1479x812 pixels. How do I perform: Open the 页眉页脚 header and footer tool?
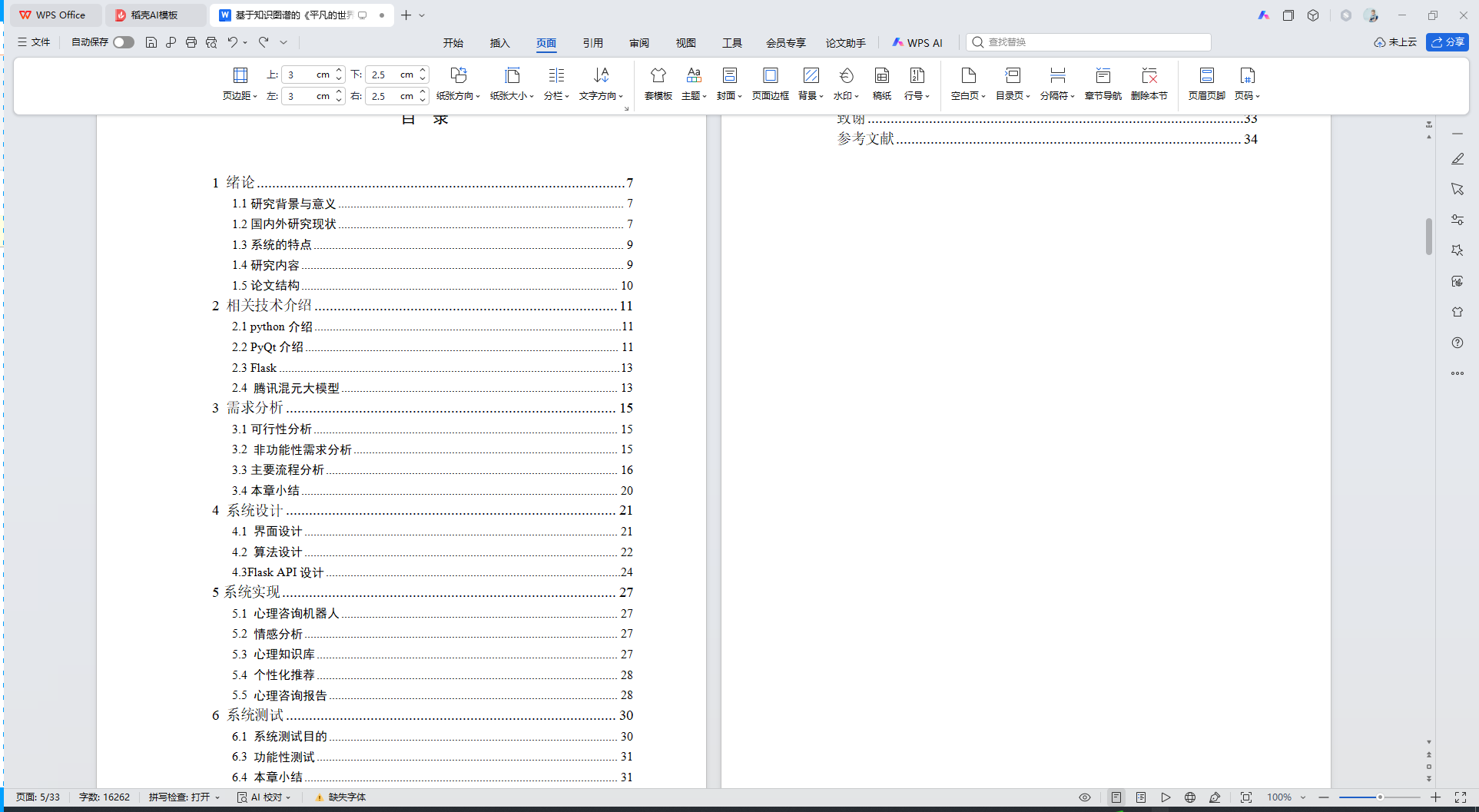(x=1207, y=84)
